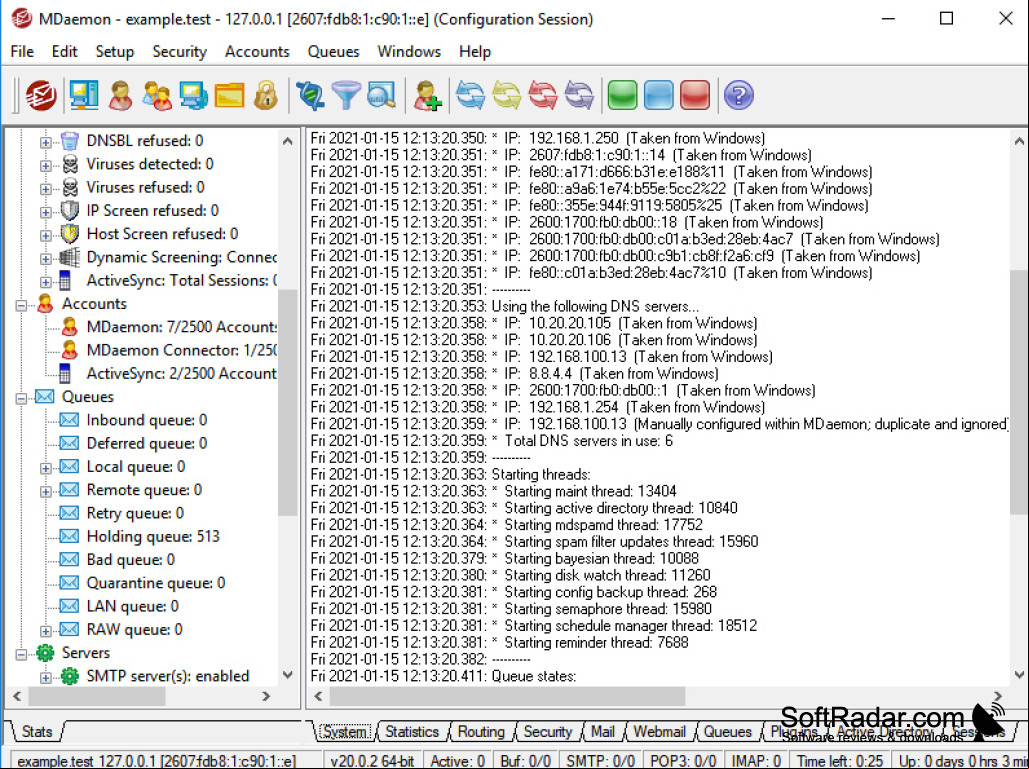Image resolution: width=1029 pixels, height=769 pixels.
Task: Click the green gear Servers icon
Action: pos(45,653)
